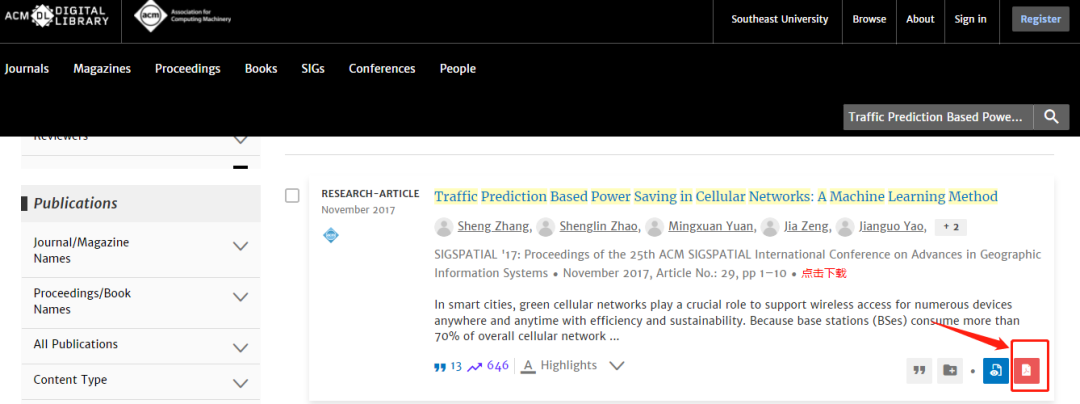Viewport: 1080px width, 404px height.
Task: Click the red PDF download icon
Action: point(1026,371)
